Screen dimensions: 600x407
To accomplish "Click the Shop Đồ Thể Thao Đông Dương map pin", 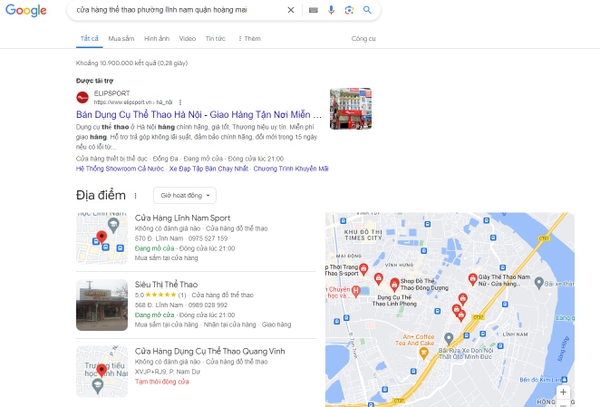I will (395, 284).
